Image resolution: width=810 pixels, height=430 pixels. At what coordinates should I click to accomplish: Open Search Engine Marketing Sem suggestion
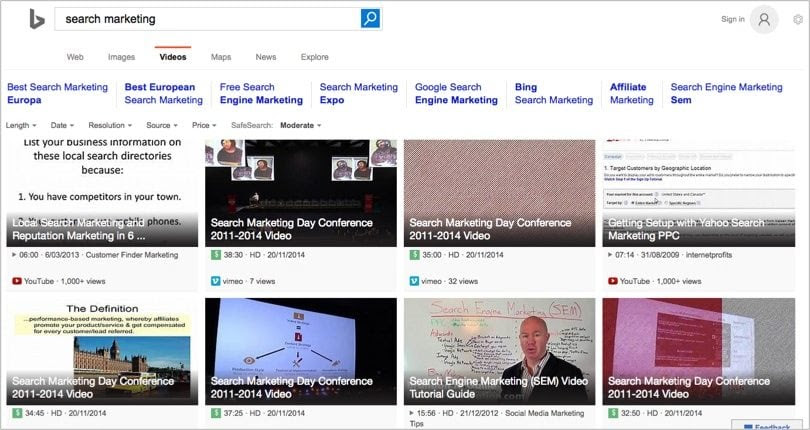click(726, 94)
